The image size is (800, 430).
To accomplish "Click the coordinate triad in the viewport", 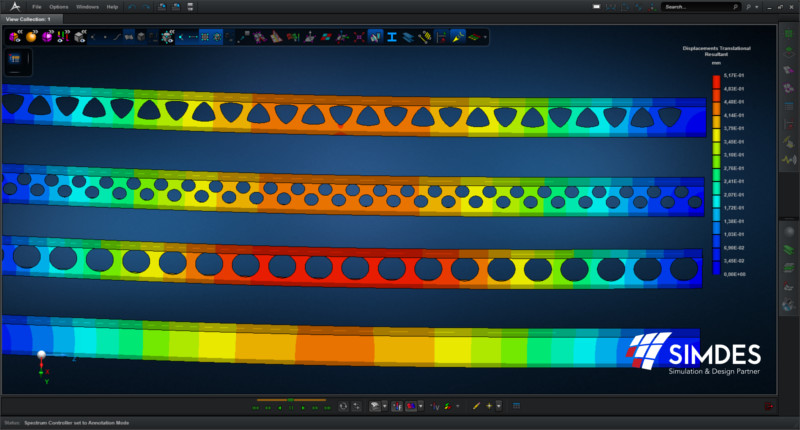I will 44,366.
